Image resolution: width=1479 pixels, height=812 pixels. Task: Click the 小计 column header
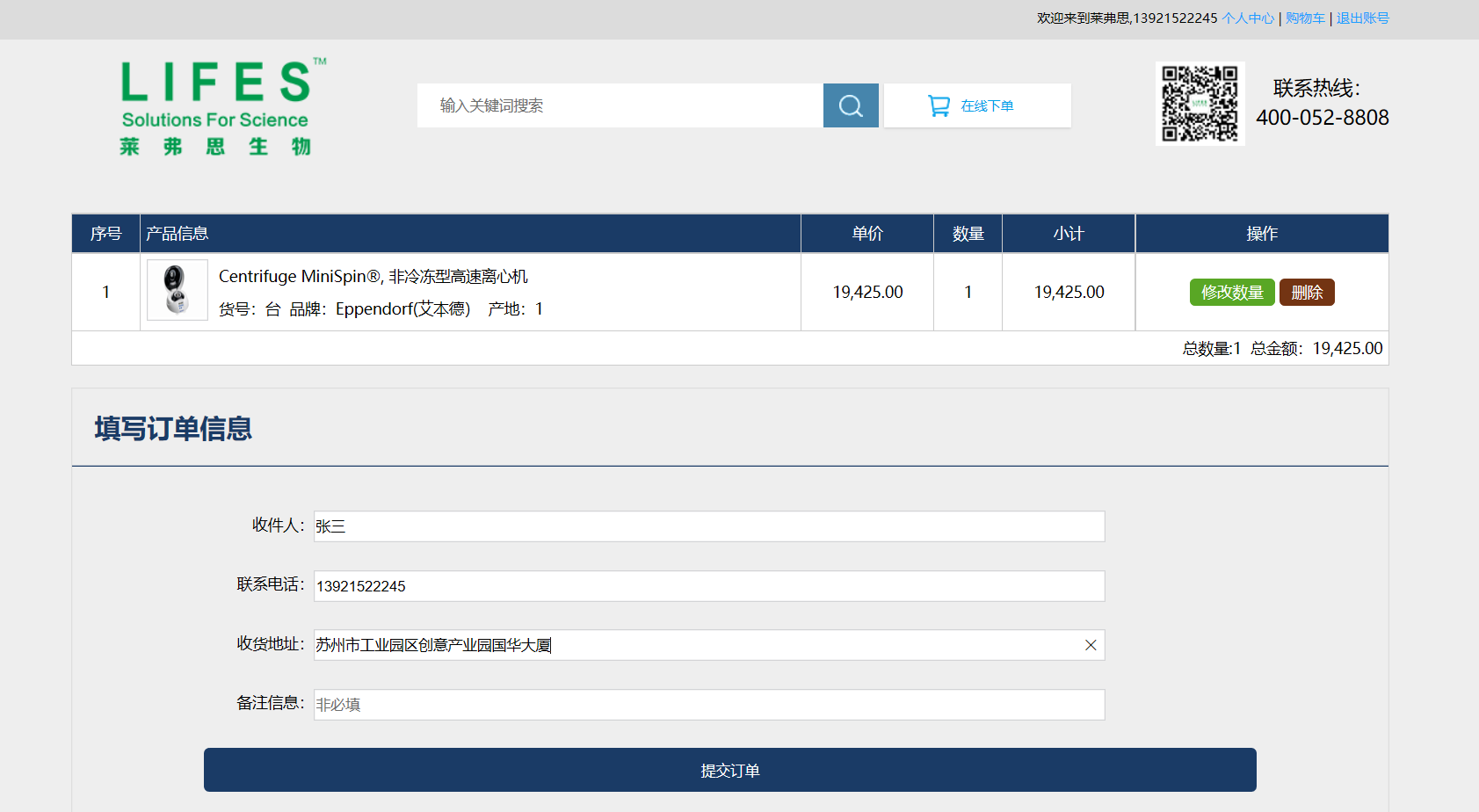[x=1069, y=234]
